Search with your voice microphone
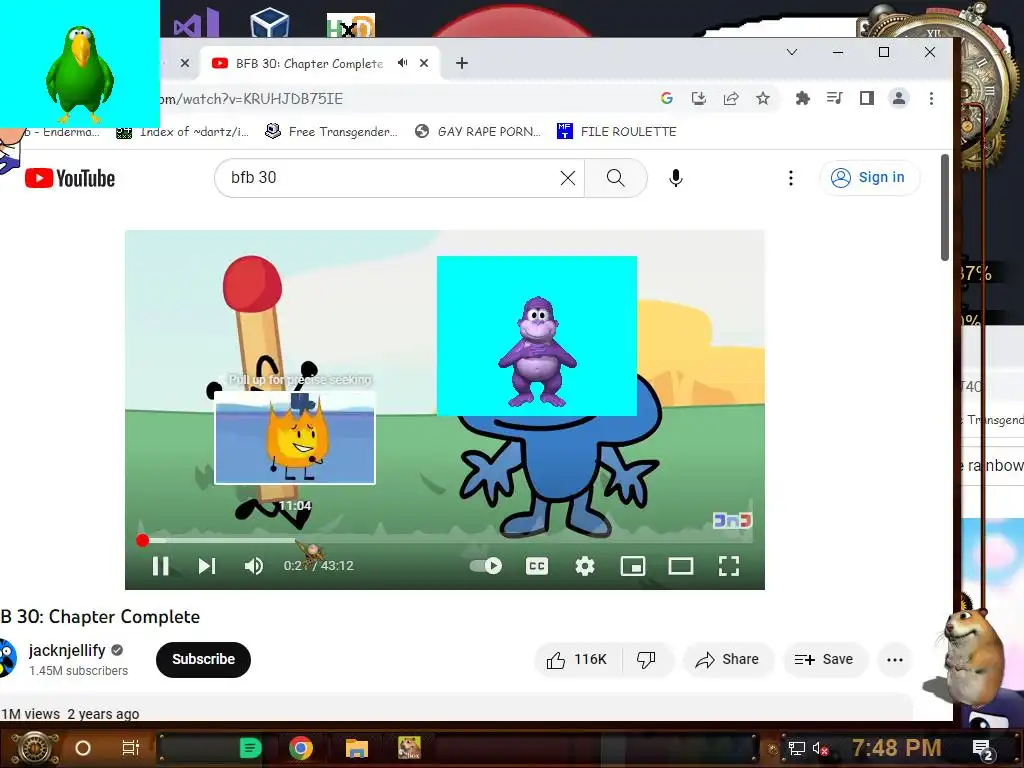The image size is (1024, 768). coord(676,178)
